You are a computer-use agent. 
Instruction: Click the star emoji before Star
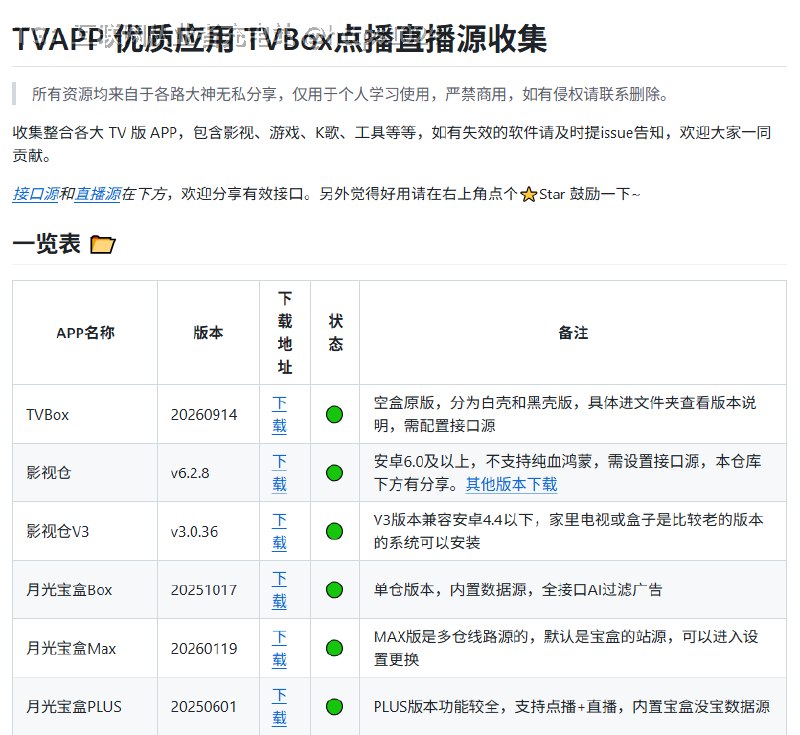(529, 194)
